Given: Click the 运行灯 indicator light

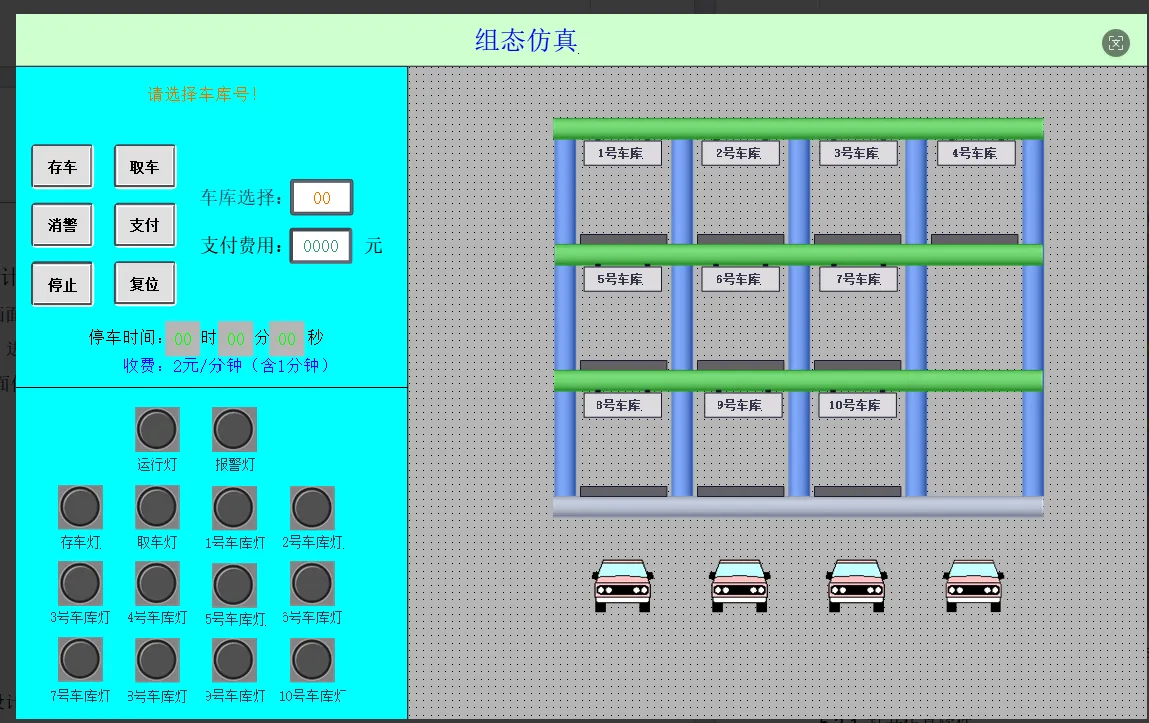Looking at the screenshot, I should click(157, 429).
